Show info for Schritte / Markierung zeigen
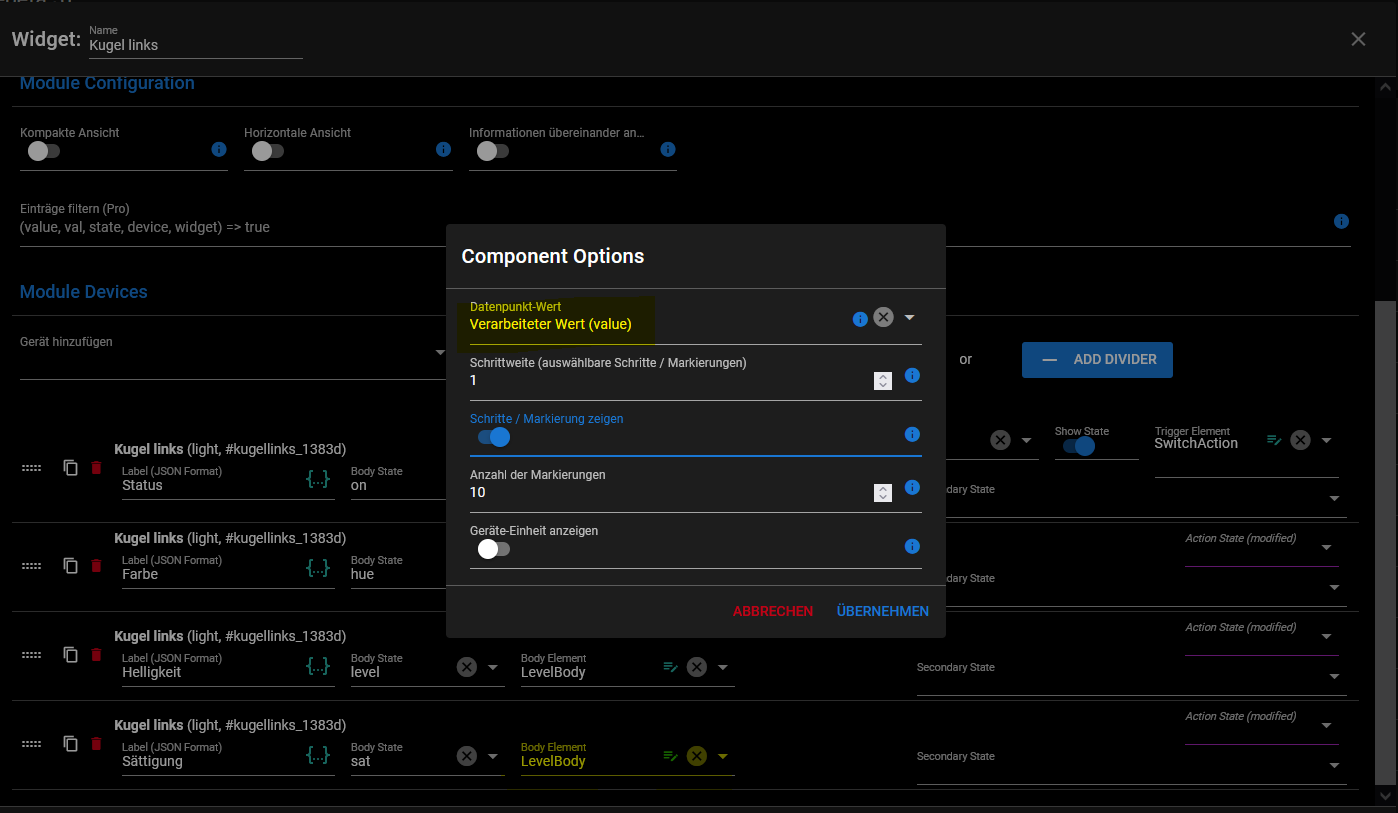 coord(912,434)
